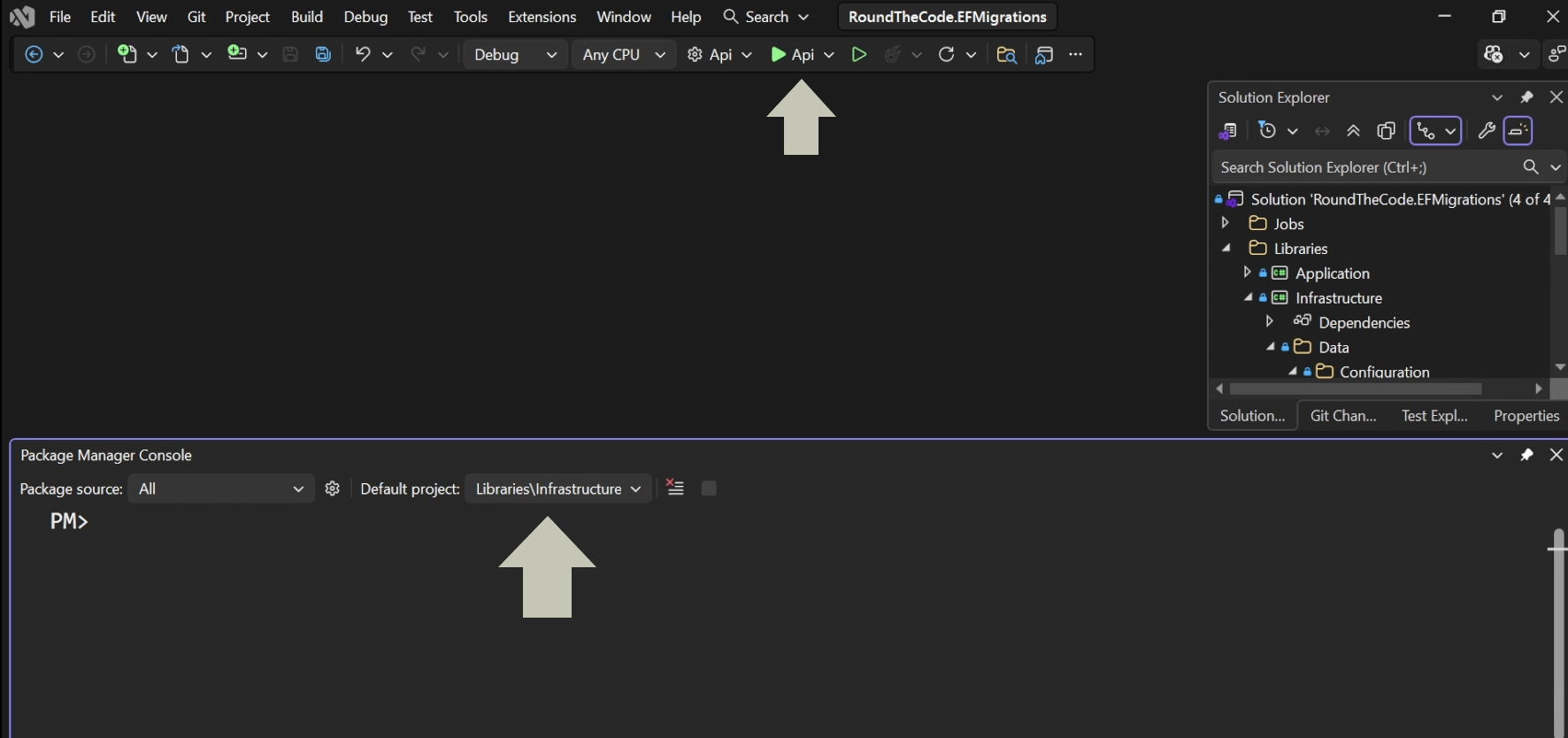Expand the Application project node
Viewport: 1568px width, 738px height.
click(x=1248, y=273)
